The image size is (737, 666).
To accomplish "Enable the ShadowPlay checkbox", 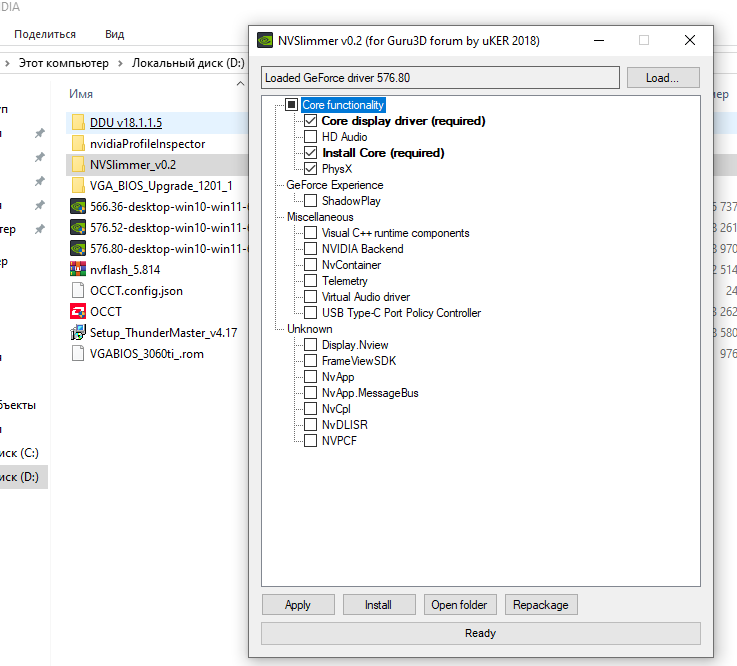I will coord(310,201).
